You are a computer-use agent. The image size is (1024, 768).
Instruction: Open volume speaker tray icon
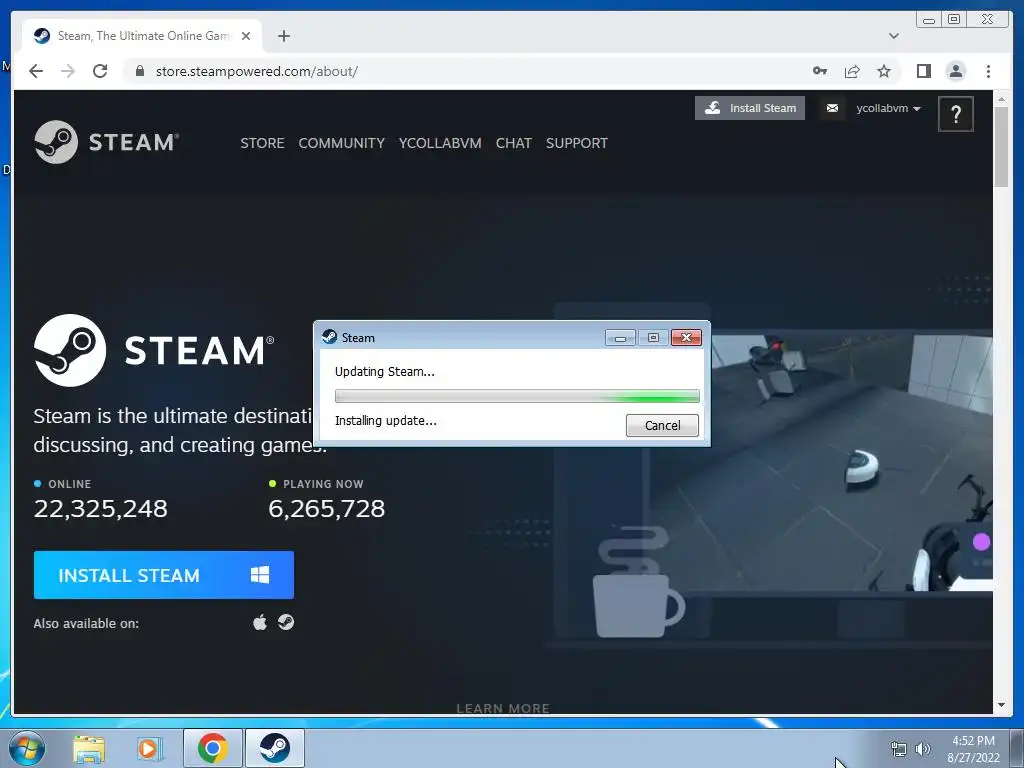(922, 749)
